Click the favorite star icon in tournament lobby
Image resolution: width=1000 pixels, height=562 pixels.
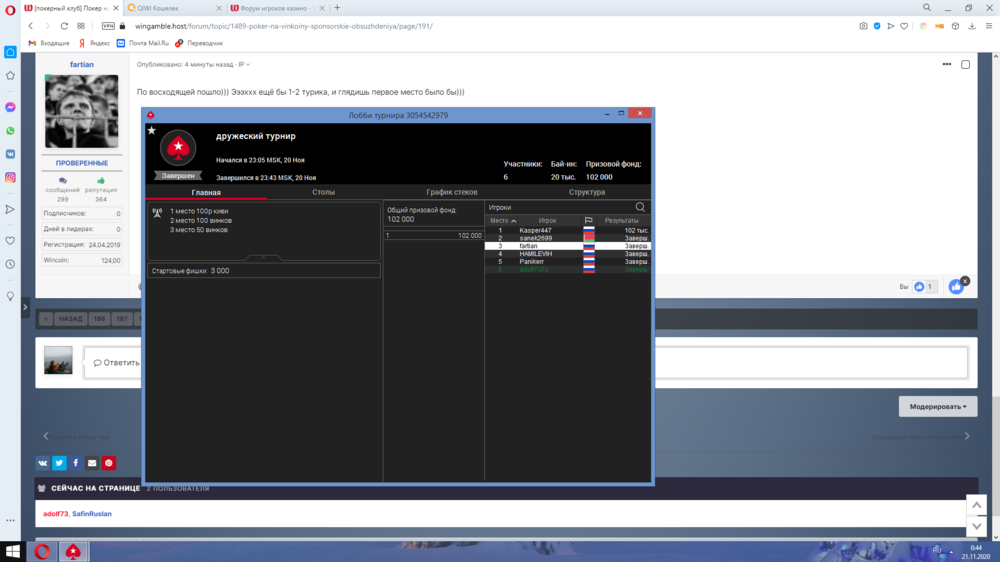152,130
